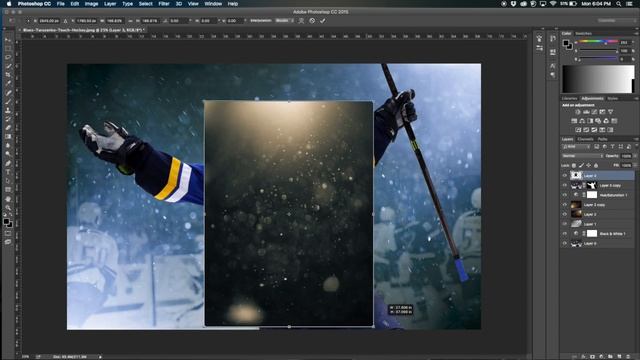Add a Photo Filter adjustment
The image size is (640, 360).
coord(598,121)
